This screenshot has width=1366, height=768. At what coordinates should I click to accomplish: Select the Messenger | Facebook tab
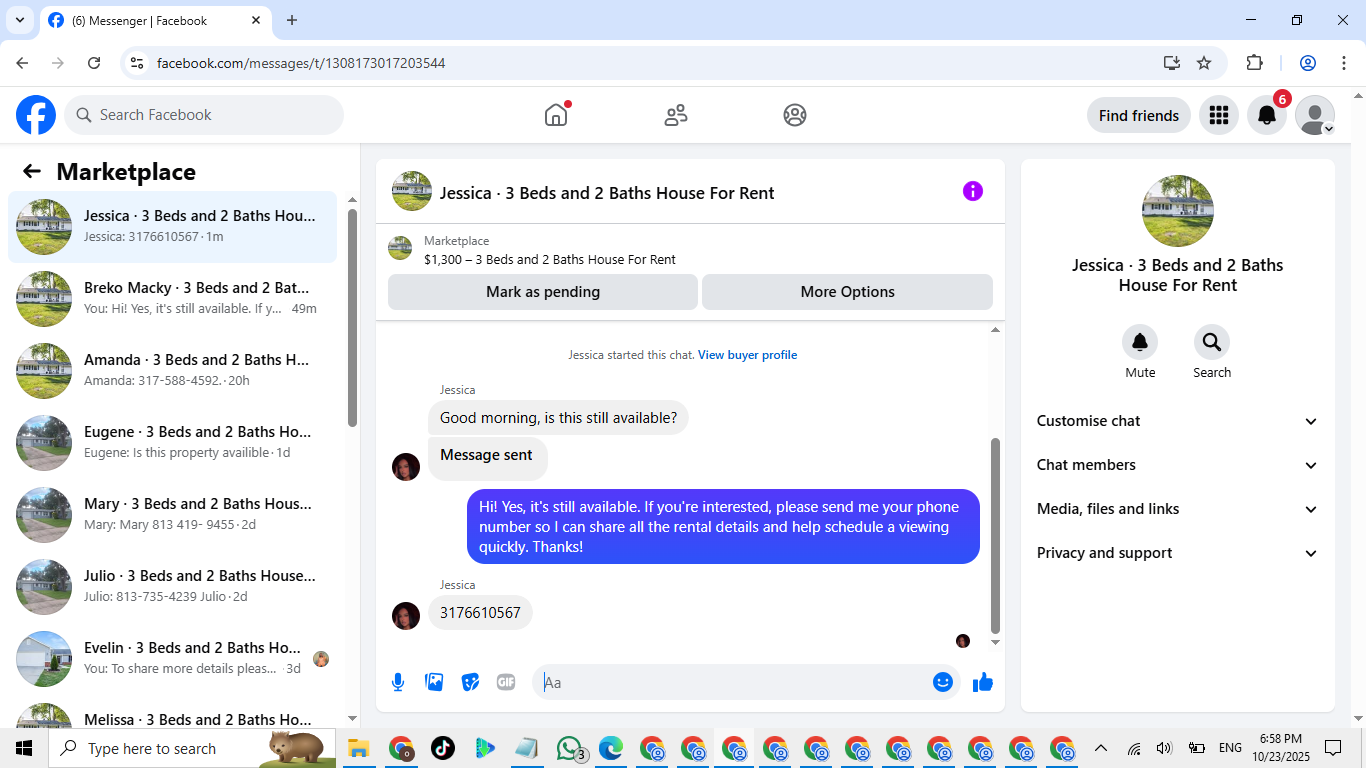click(x=155, y=20)
